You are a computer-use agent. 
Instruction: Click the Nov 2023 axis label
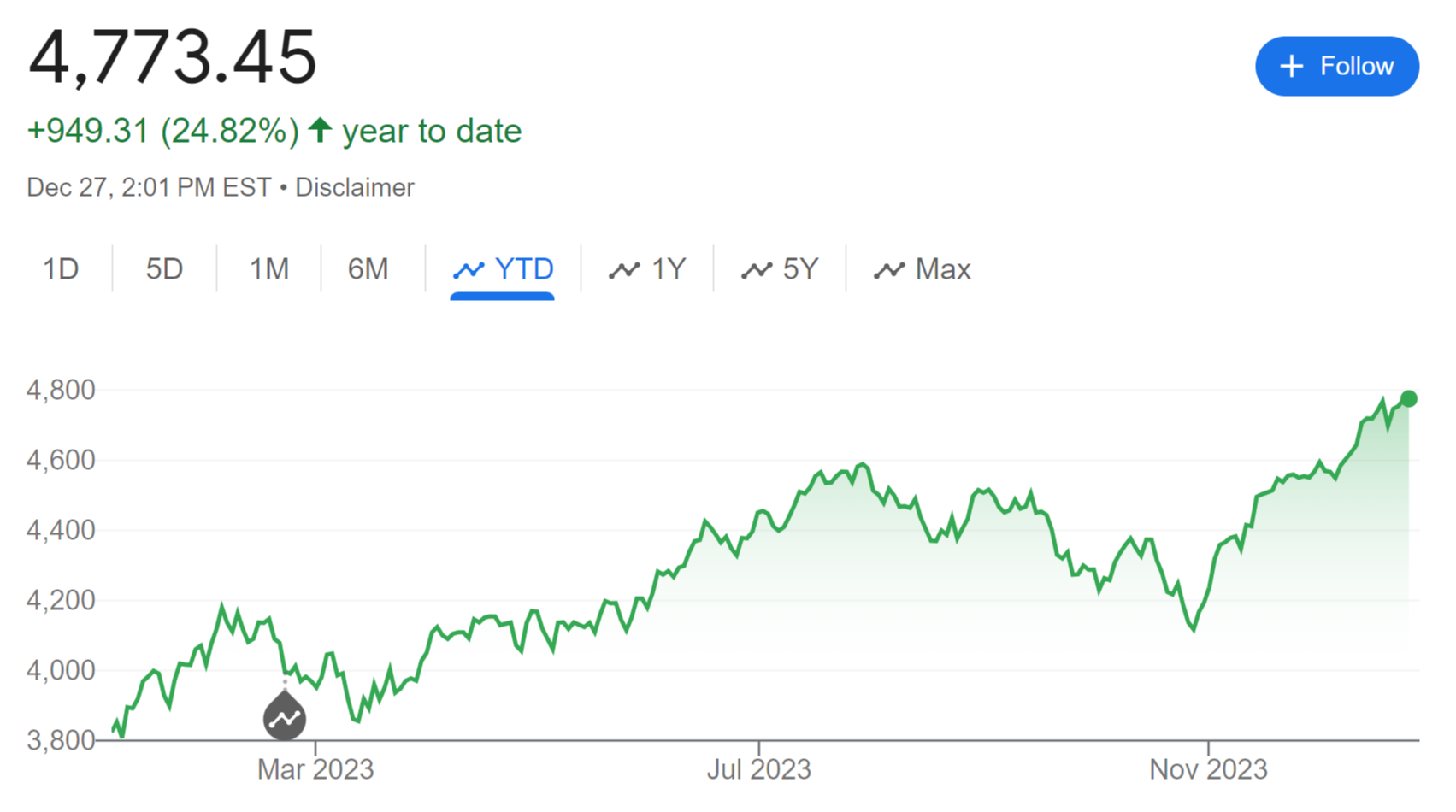click(1208, 769)
